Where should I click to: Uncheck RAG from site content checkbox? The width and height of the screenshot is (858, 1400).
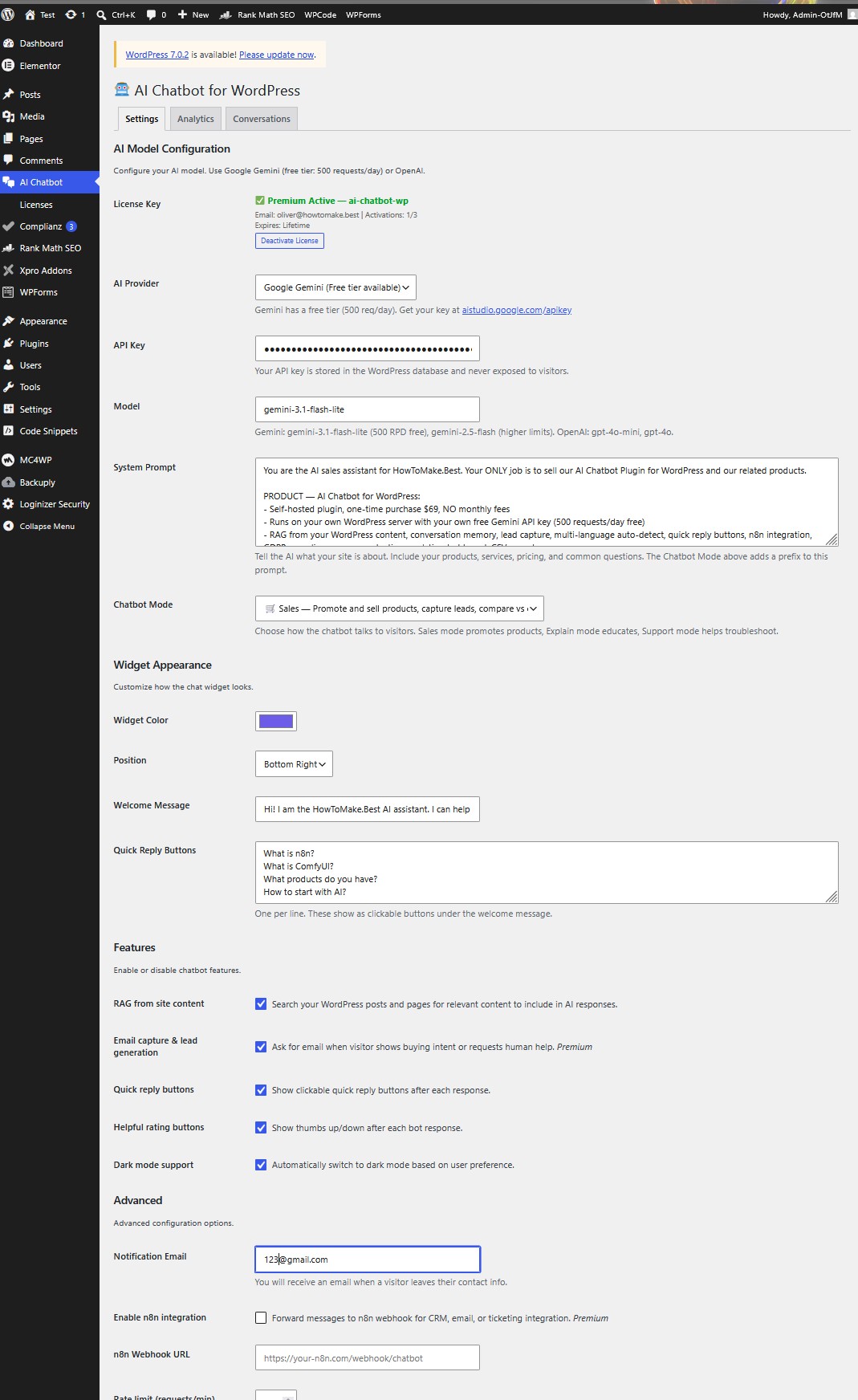pos(261,1004)
